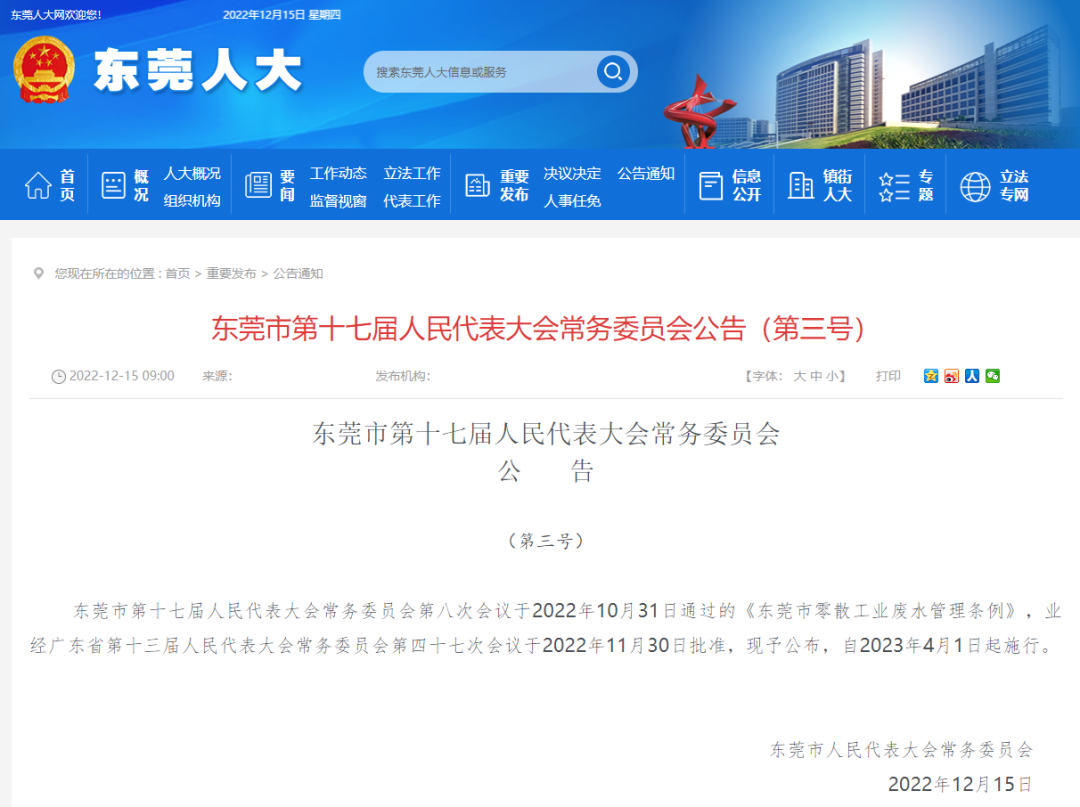This screenshot has width=1080, height=807.
Task: Click the 要闻 newspaper icon
Action: (258, 185)
